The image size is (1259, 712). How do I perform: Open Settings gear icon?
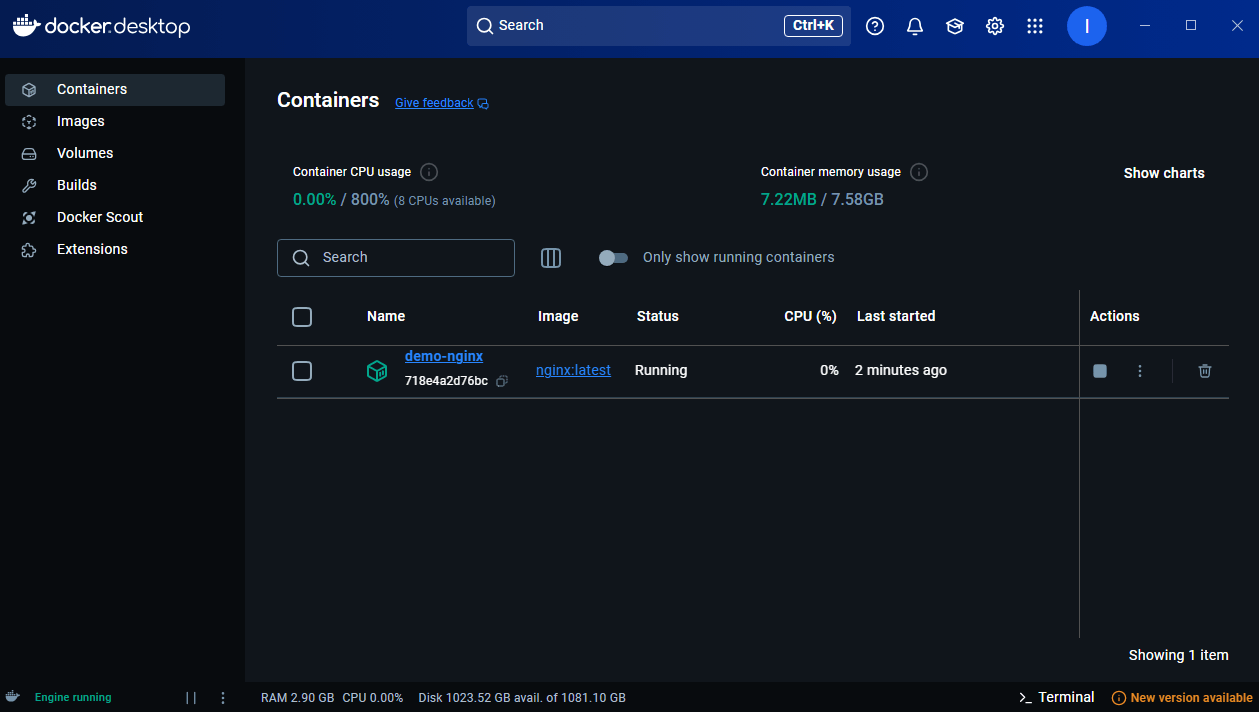tap(995, 26)
